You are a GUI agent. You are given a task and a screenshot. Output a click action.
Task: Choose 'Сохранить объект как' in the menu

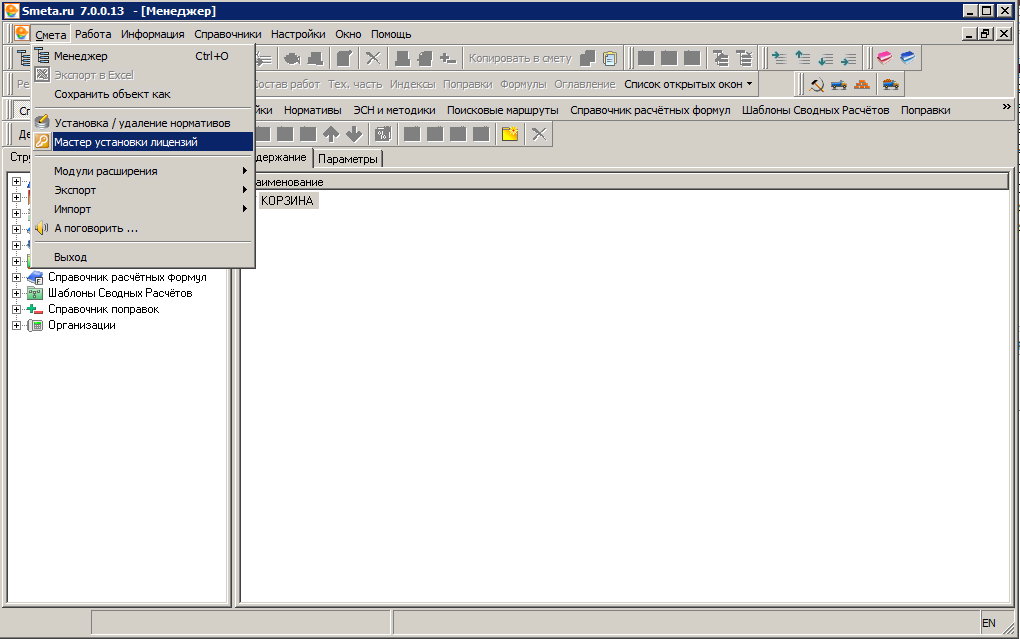142,94
